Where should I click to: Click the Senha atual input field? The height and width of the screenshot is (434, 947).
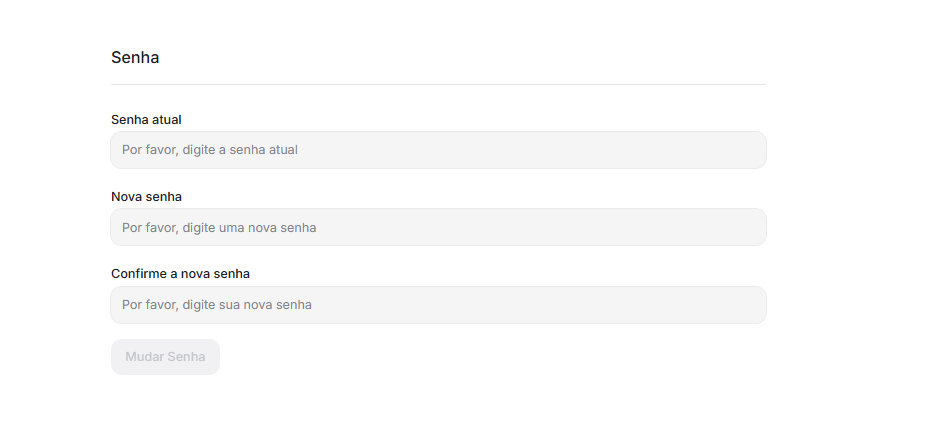pos(438,150)
